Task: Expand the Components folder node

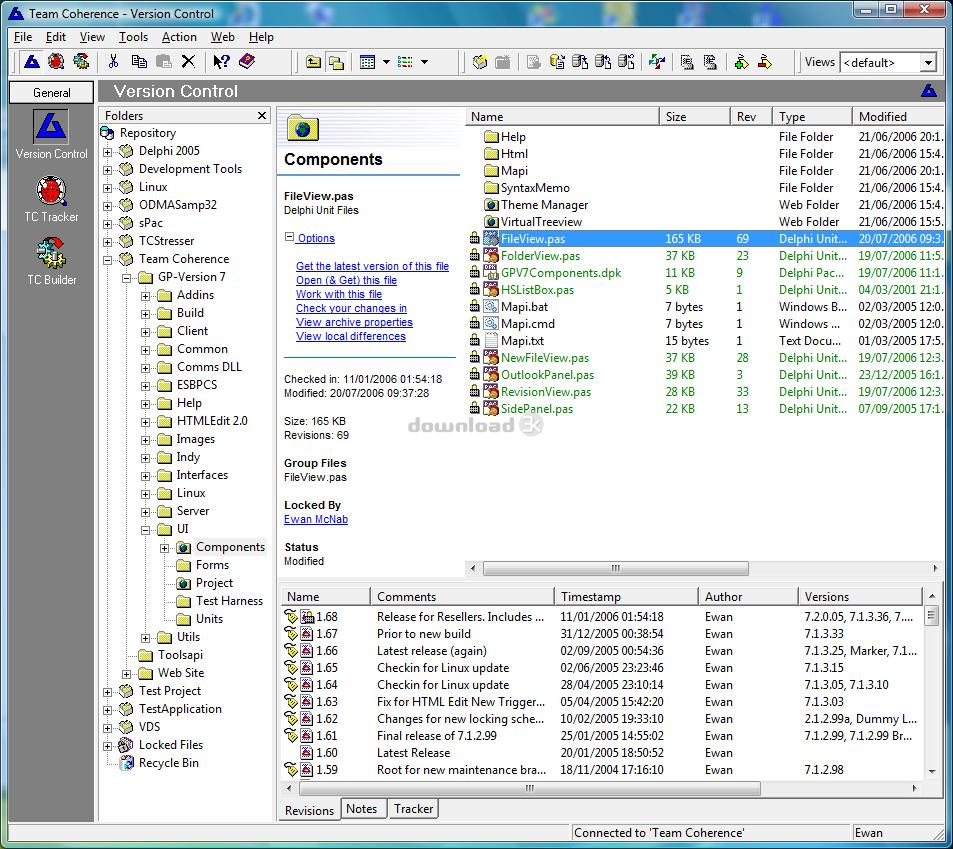Action: [165, 548]
